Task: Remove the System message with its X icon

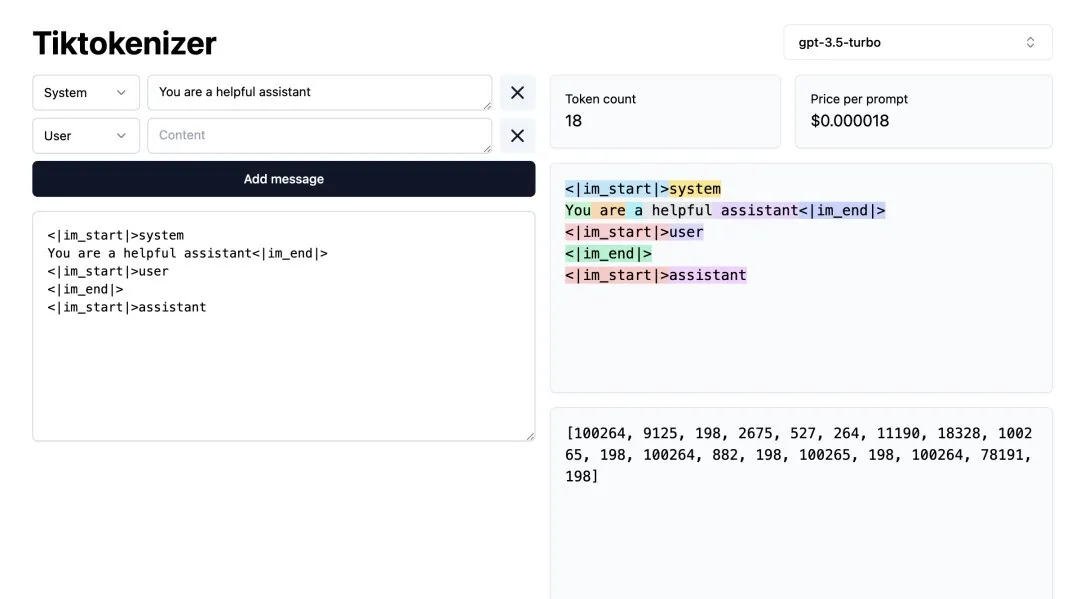Action: [x=517, y=93]
